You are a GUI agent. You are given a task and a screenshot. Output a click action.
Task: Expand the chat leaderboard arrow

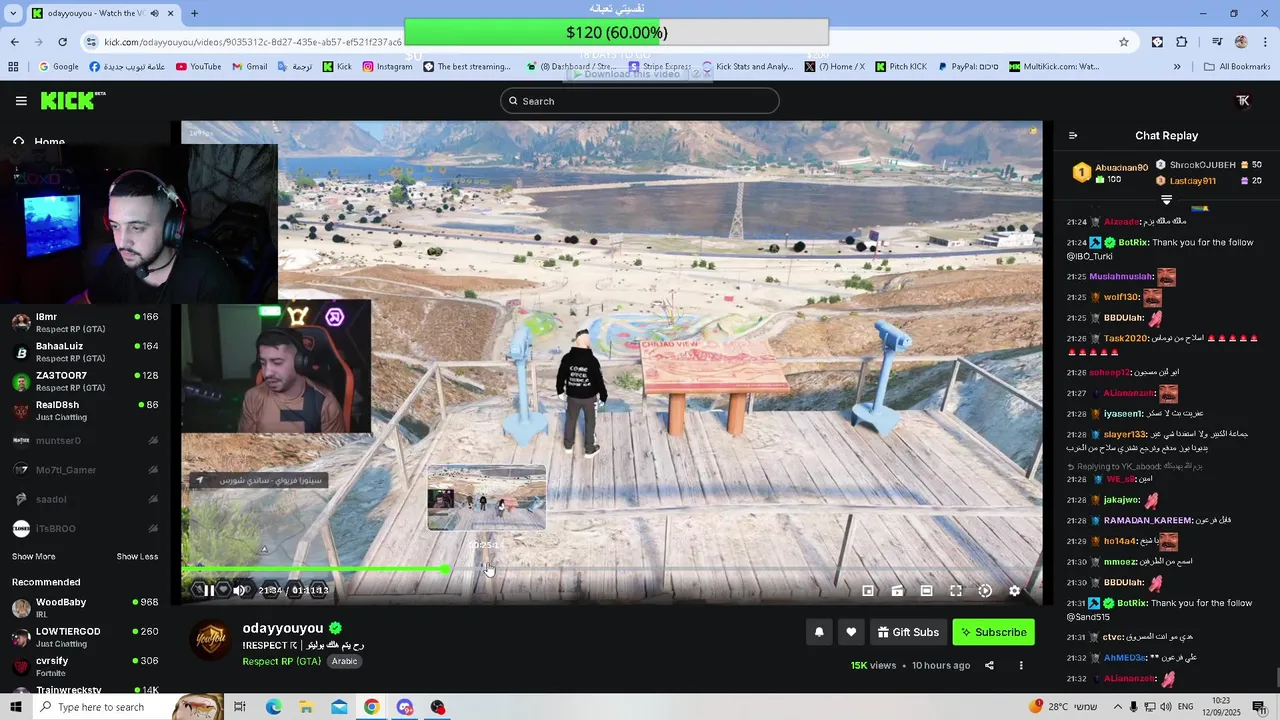[x=1166, y=200]
